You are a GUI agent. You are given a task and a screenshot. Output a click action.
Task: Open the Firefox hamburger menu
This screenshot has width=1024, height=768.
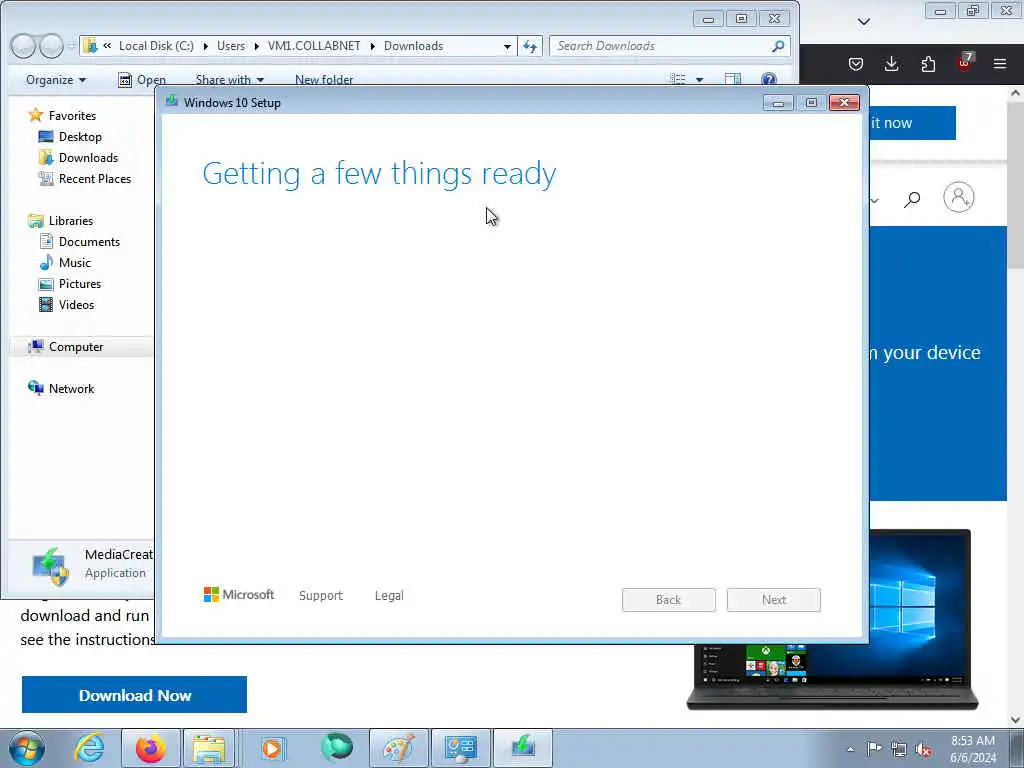pyautogui.click(x=1000, y=64)
